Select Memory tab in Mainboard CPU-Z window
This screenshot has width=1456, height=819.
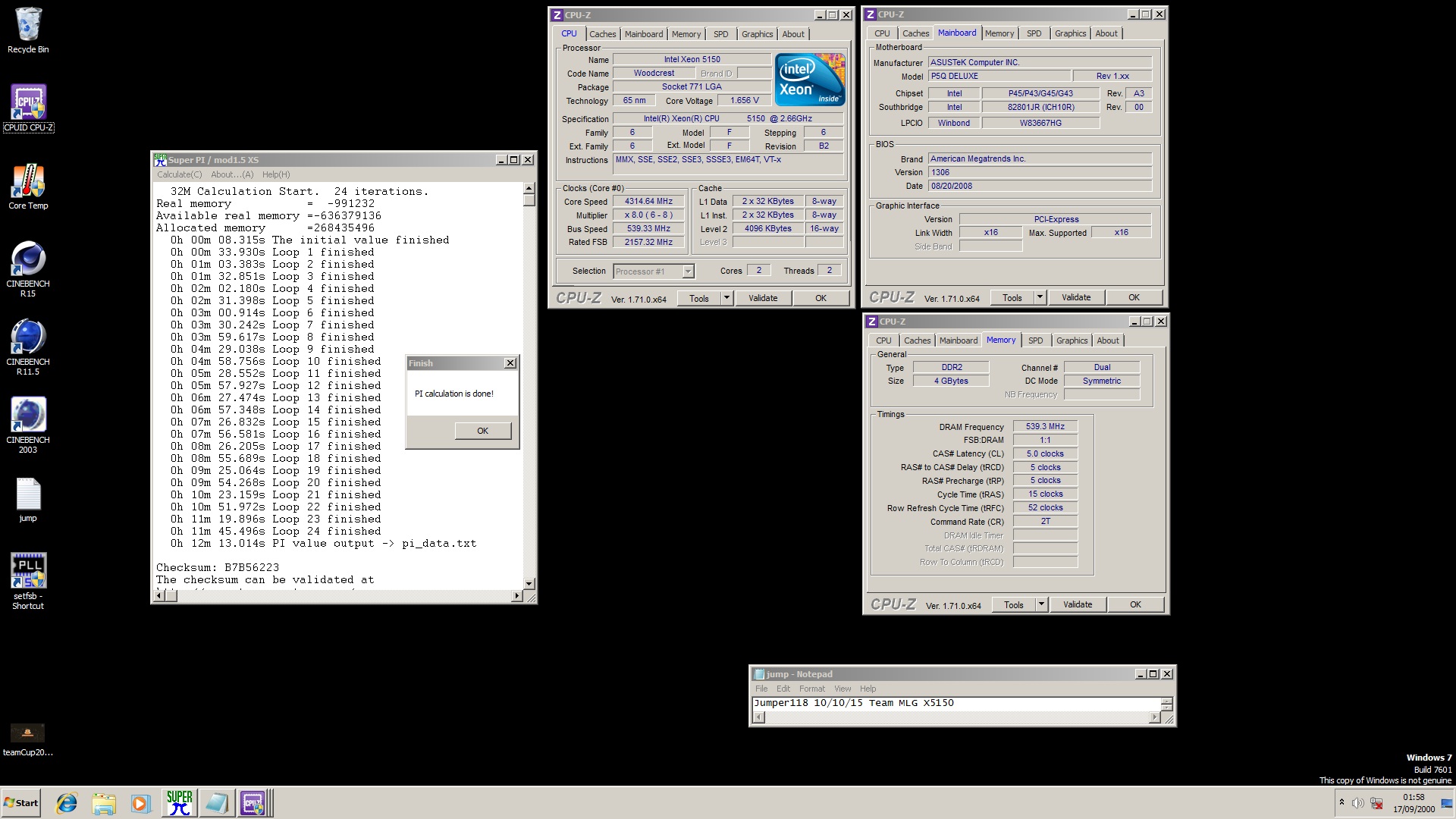point(999,33)
